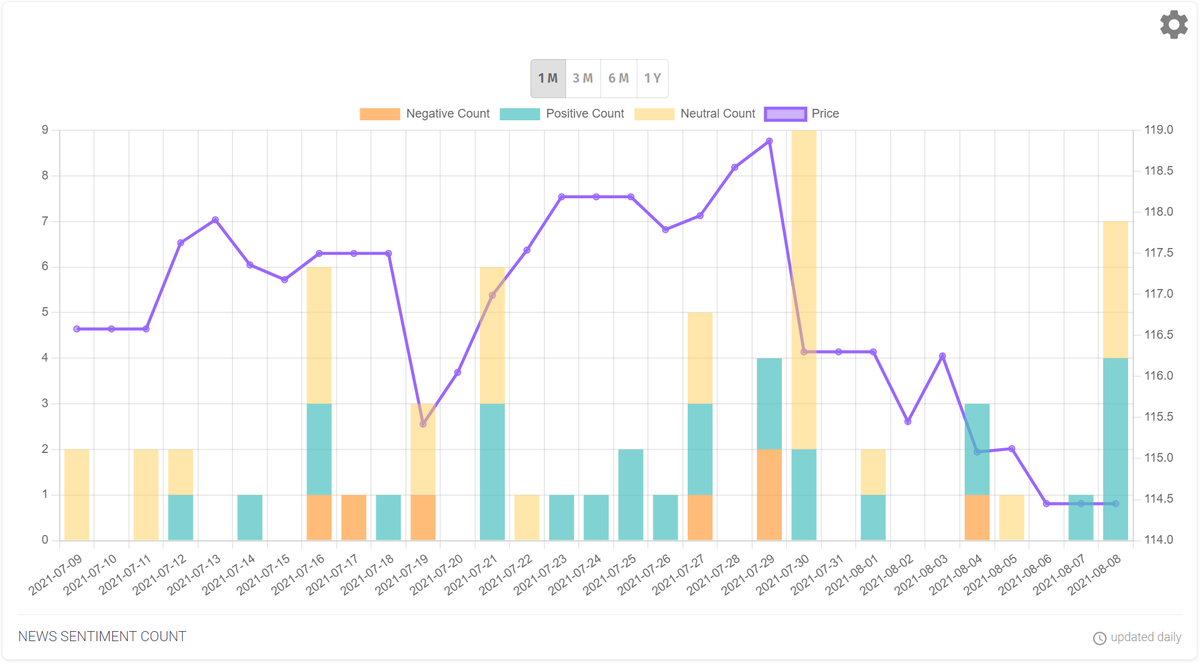Click the neutral bar on 2021-07-09
This screenshot has height=664, width=1200.
(x=77, y=495)
